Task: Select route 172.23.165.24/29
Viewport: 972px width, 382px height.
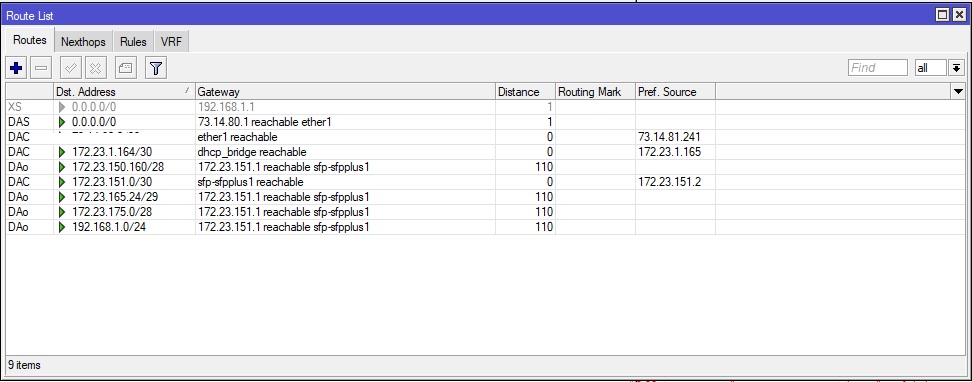Action: pyautogui.click(x=485, y=197)
